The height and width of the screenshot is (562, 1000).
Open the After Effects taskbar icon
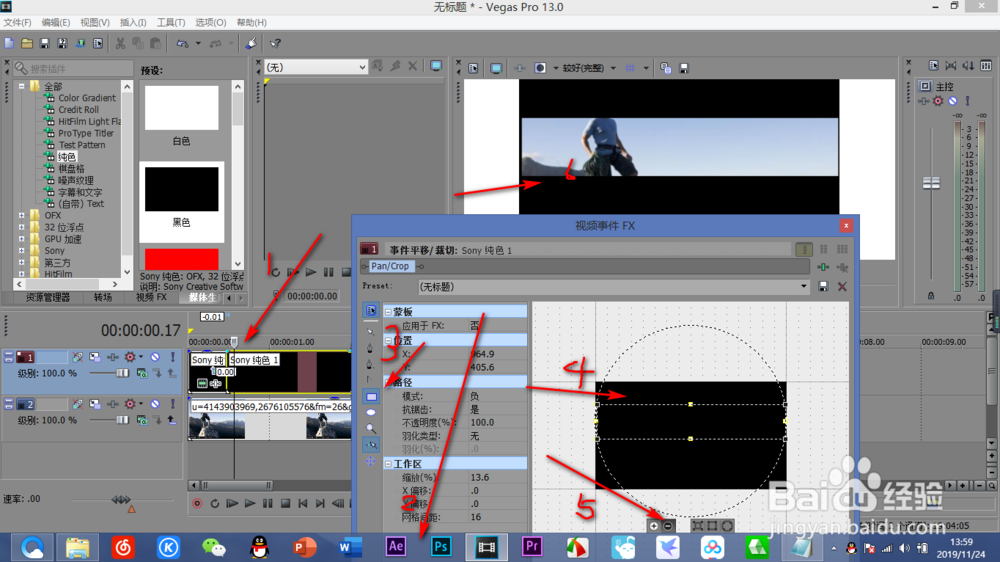pyautogui.click(x=395, y=547)
